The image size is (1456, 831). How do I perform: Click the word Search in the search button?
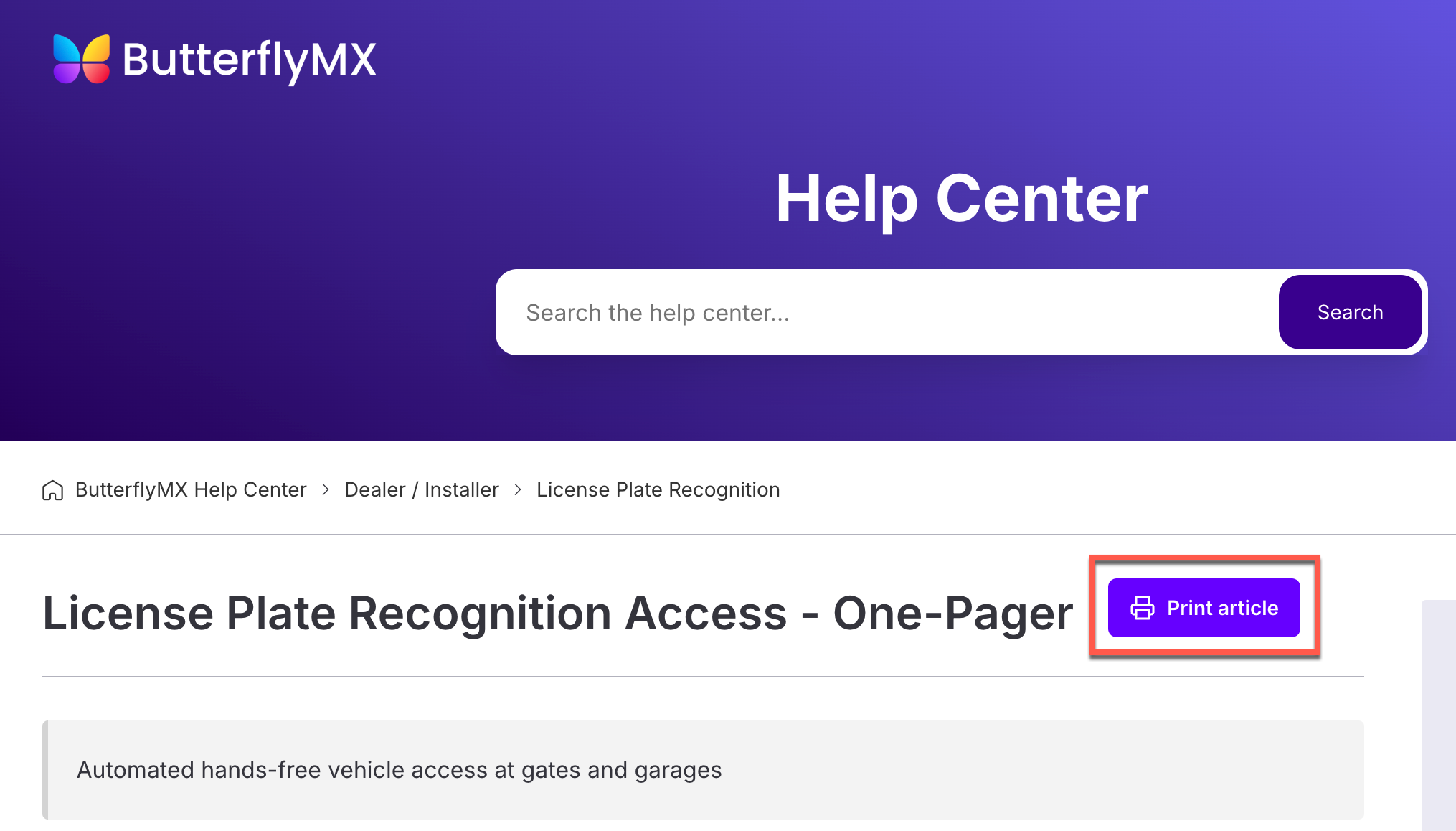1350,312
